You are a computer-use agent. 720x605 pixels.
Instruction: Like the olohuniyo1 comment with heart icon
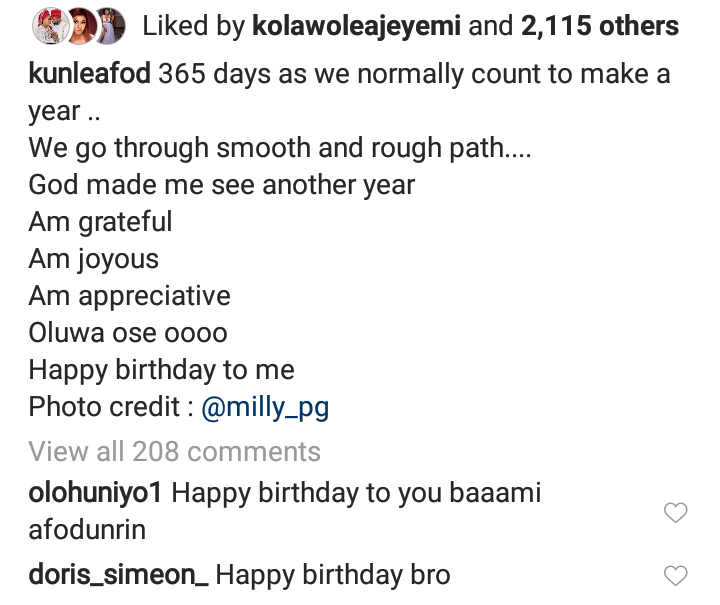(677, 513)
